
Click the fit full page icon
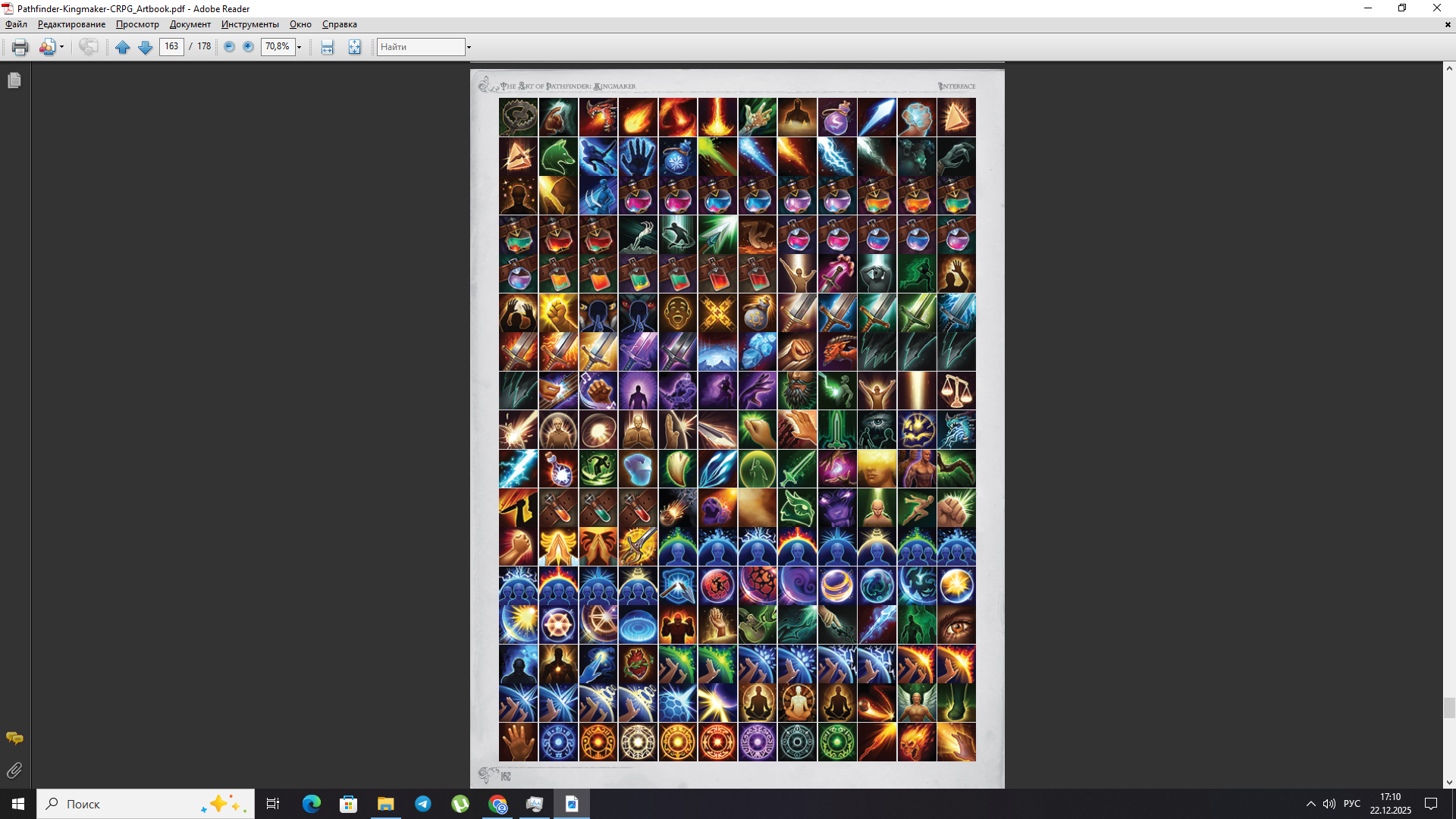coord(354,47)
